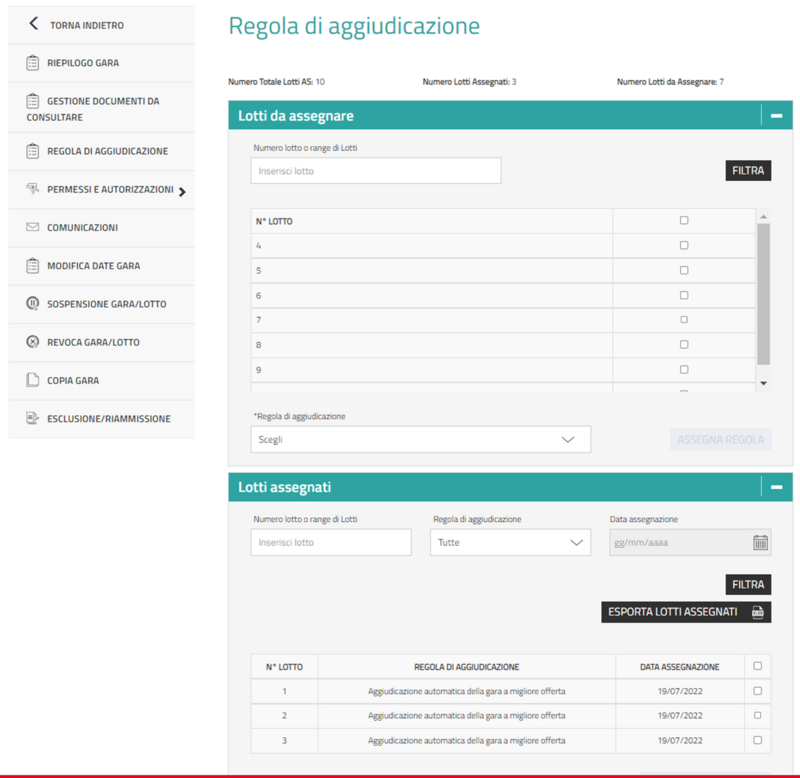Image resolution: width=800 pixels, height=778 pixels.
Task: Click the Revoca Gara/Lotto cancel icon
Action: pos(33,342)
